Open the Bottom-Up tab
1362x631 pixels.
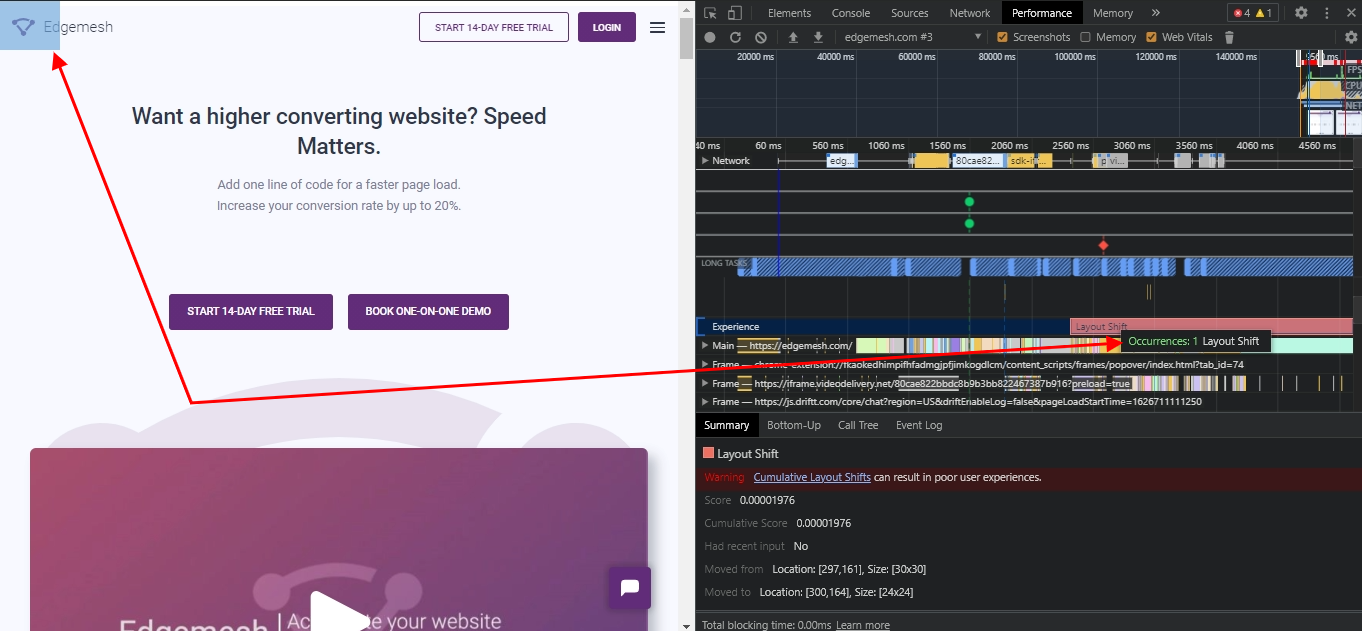click(794, 425)
